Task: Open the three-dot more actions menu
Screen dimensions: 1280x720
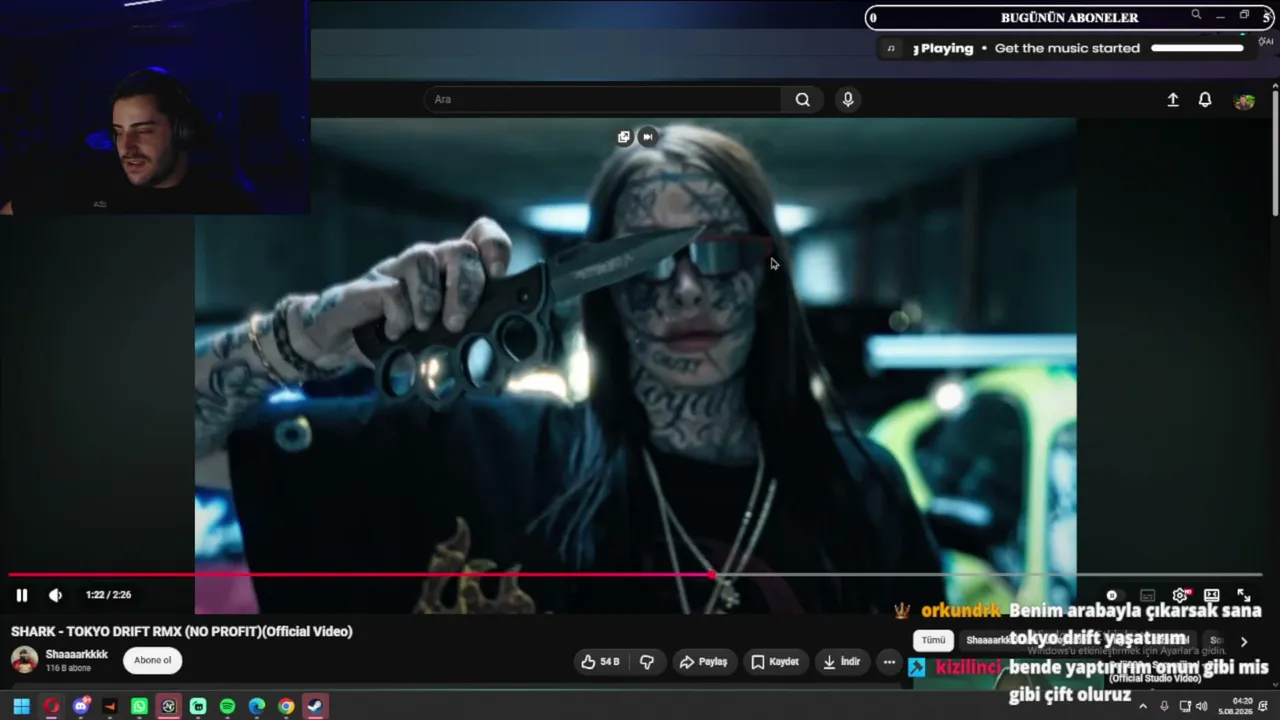Action: [x=889, y=662]
